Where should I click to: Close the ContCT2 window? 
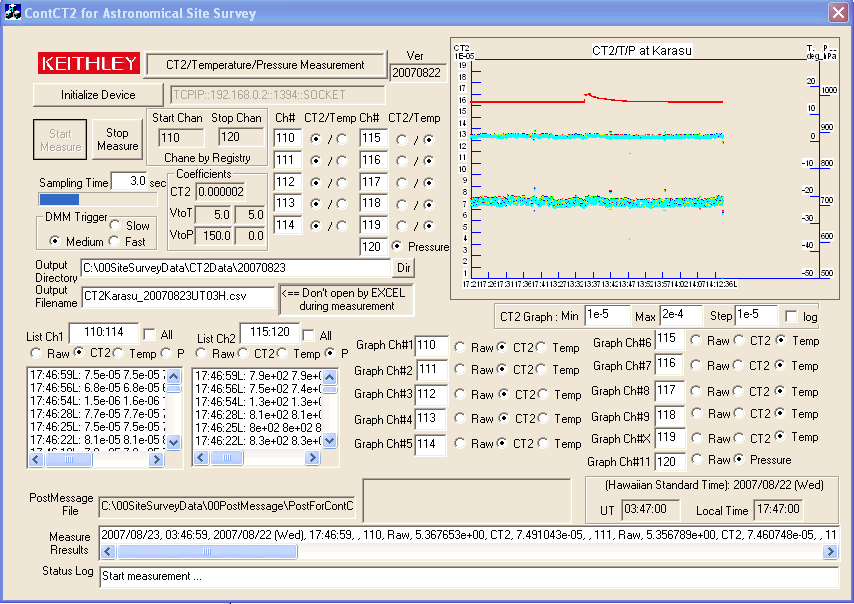837,13
